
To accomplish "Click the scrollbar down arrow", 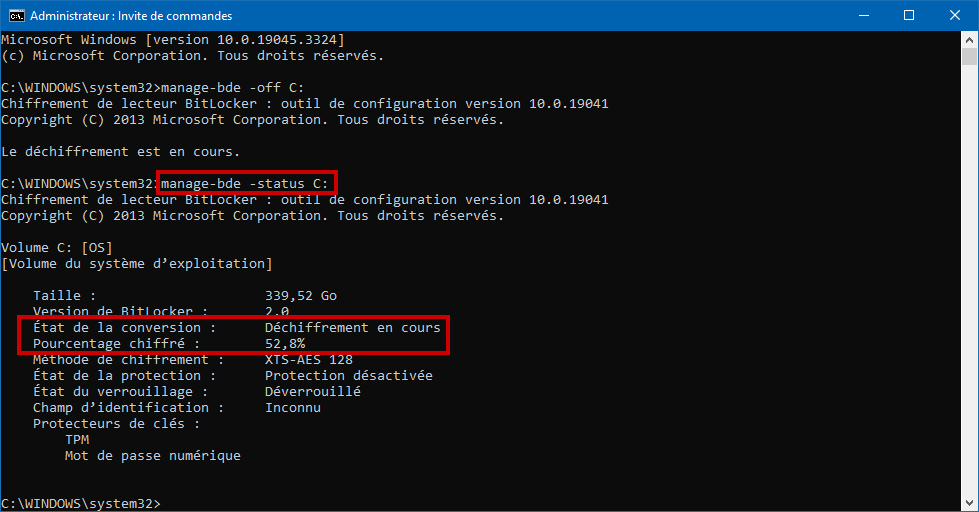I will (x=969, y=503).
